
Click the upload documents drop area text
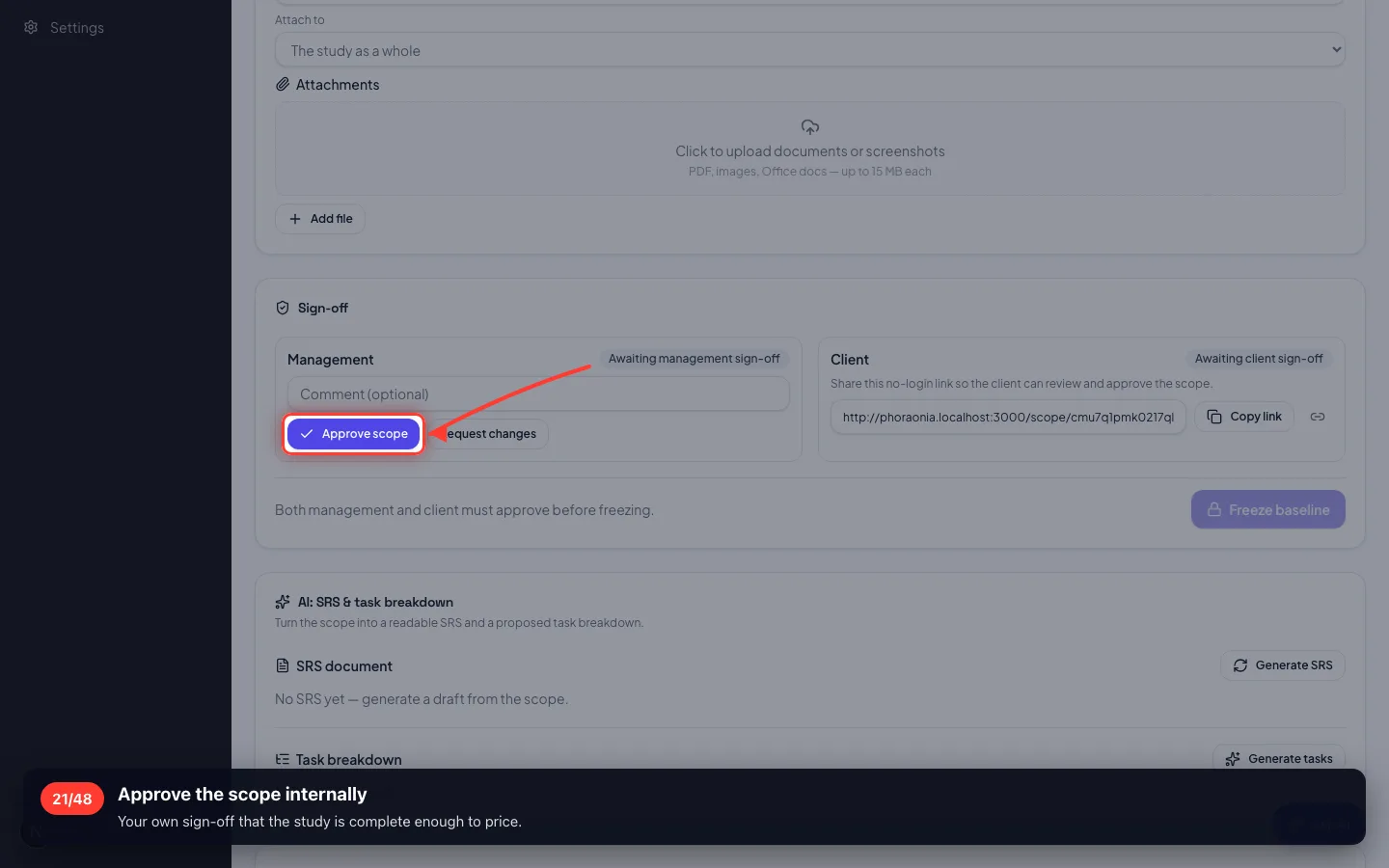[x=810, y=151]
